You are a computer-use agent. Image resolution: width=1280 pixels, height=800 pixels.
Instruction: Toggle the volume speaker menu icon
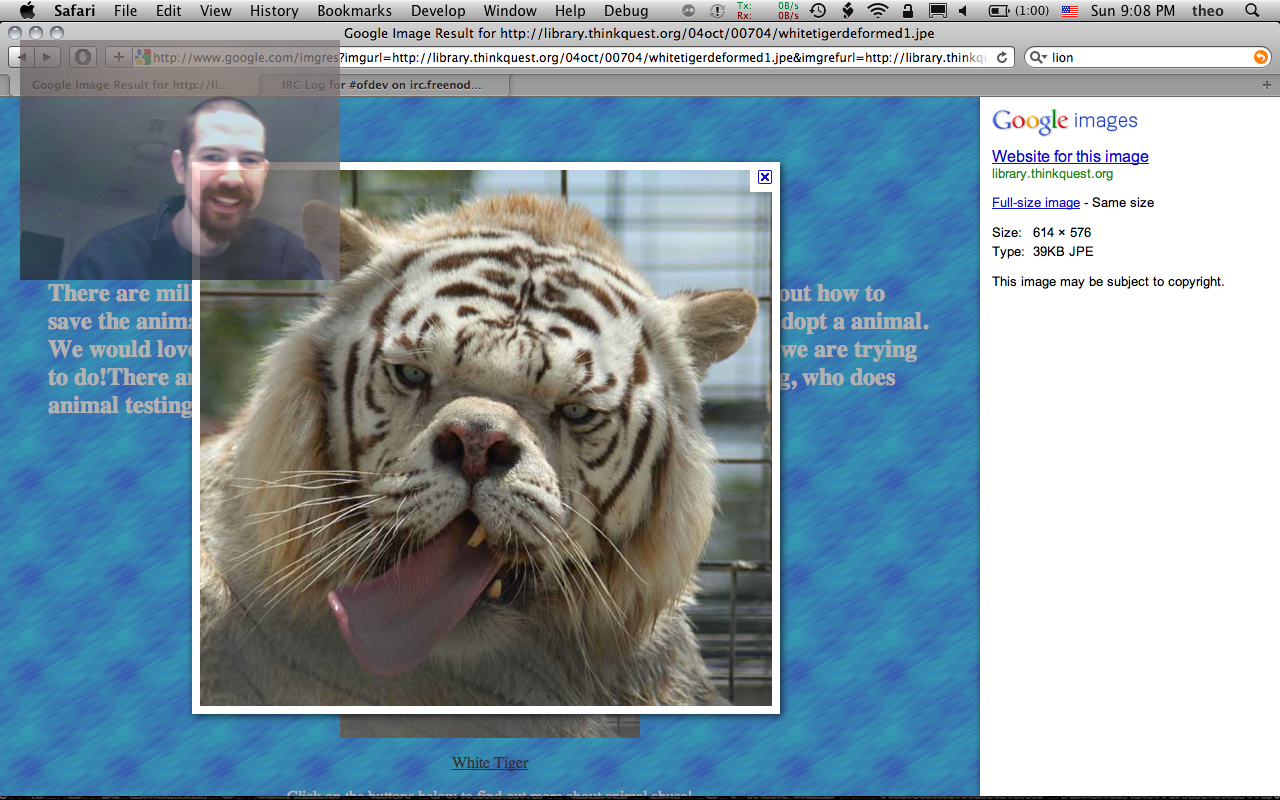point(963,11)
